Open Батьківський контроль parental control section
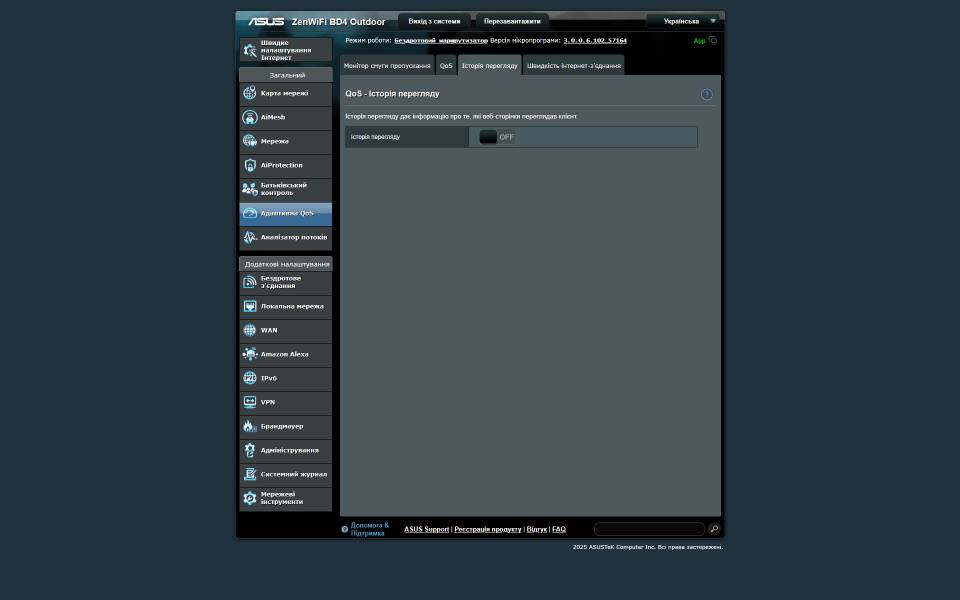The width and height of the screenshot is (960, 600). click(x=285, y=189)
